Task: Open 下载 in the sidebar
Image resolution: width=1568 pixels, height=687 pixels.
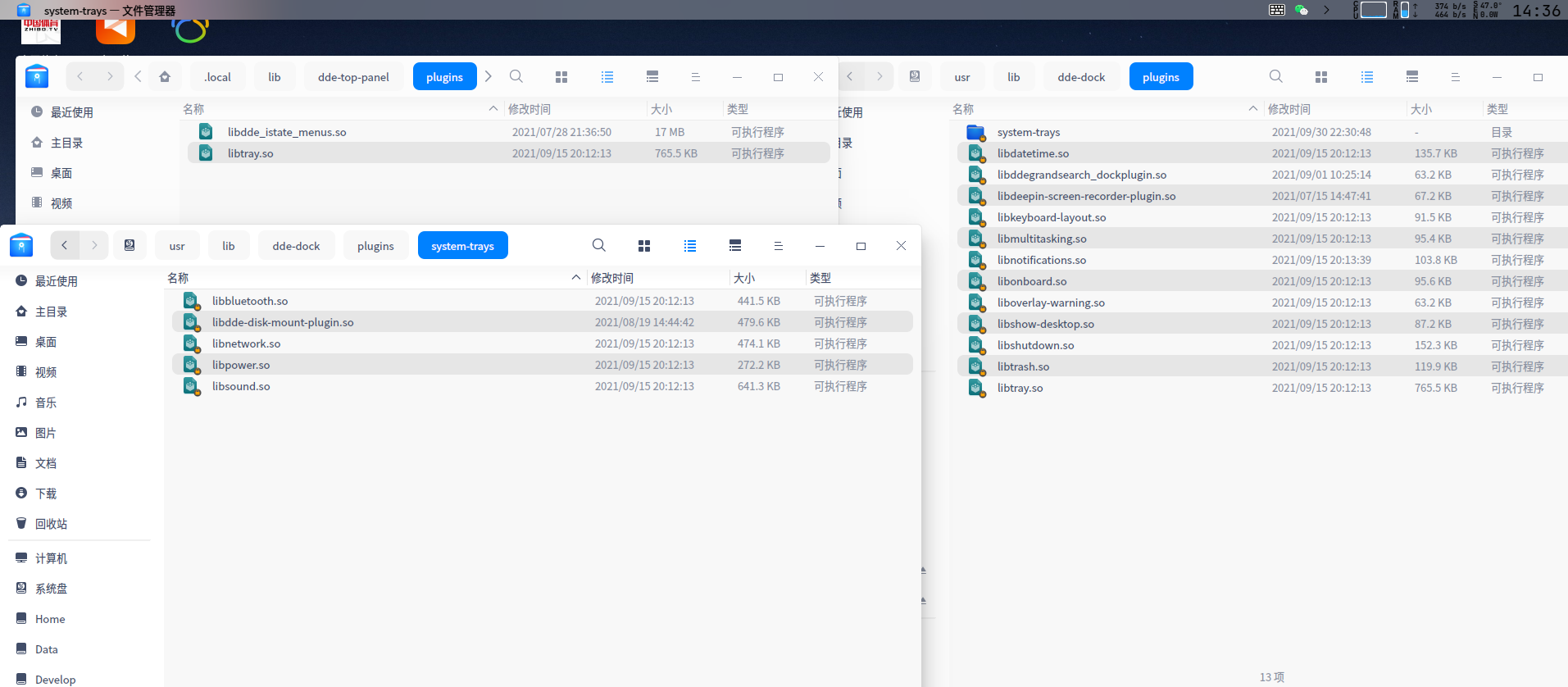Action: pos(46,494)
